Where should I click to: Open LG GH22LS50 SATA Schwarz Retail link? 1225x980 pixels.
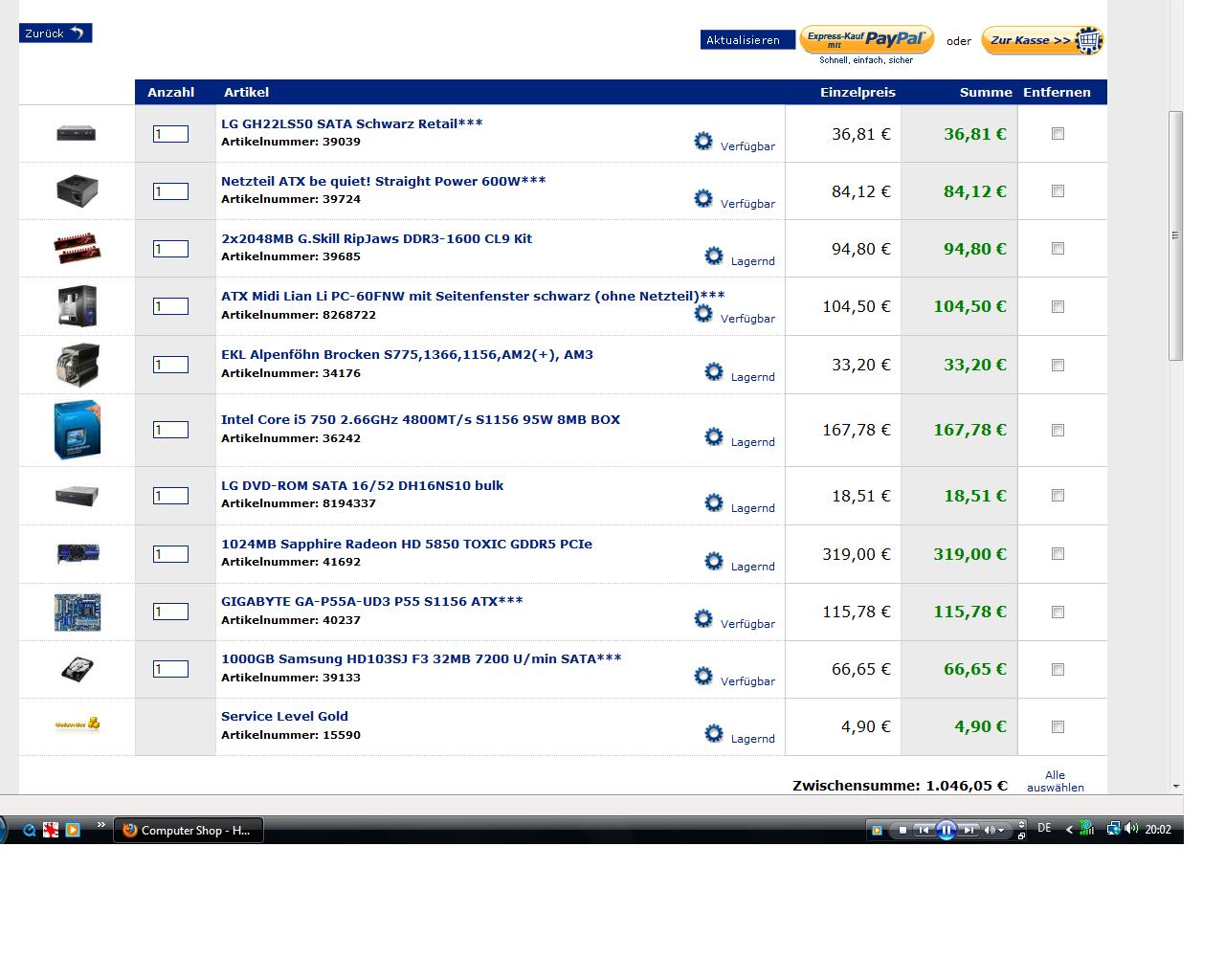pyautogui.click(x=351, y=123)
